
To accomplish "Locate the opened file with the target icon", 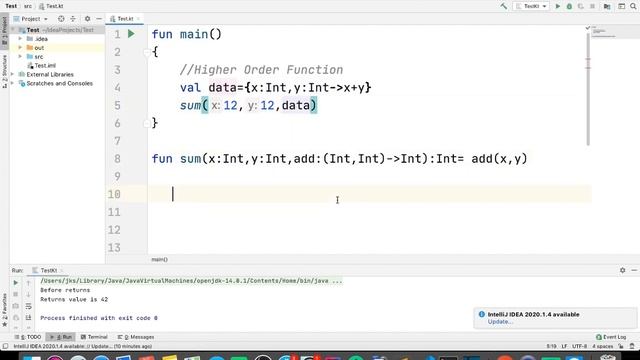I will click(61, 19).
